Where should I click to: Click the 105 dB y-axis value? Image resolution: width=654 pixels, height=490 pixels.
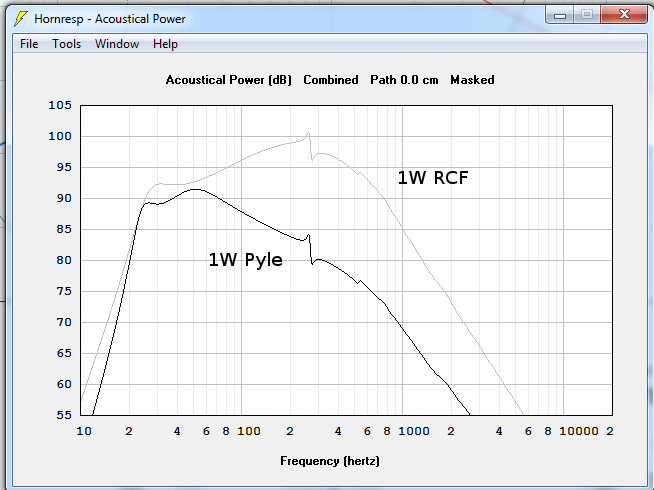click(60, 105)
